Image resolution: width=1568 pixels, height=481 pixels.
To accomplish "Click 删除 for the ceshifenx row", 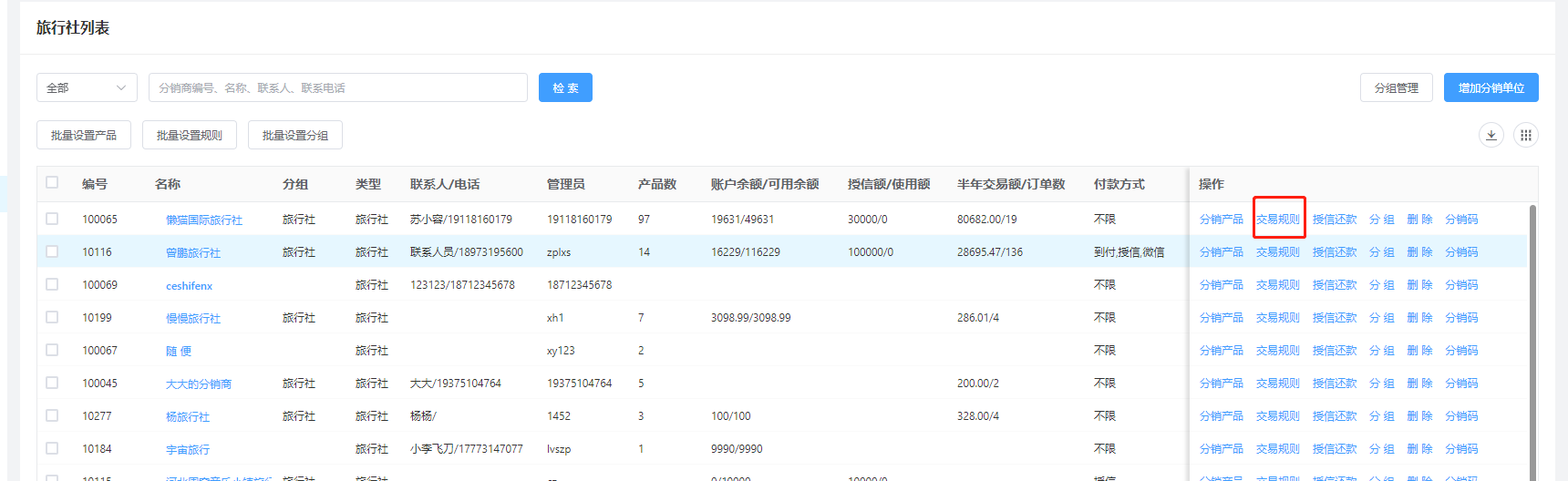I will point(1419,285).
